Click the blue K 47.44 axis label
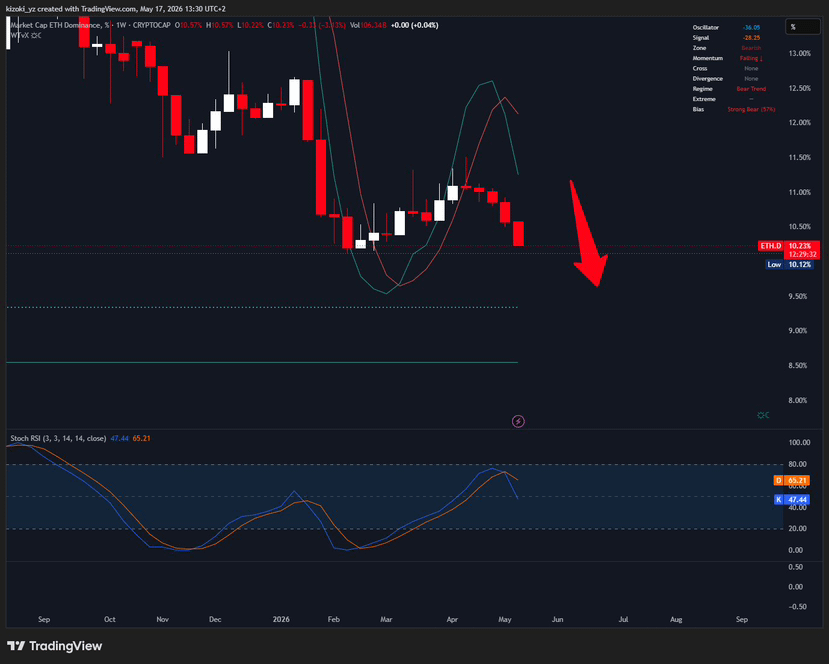 tap(791, 500)
